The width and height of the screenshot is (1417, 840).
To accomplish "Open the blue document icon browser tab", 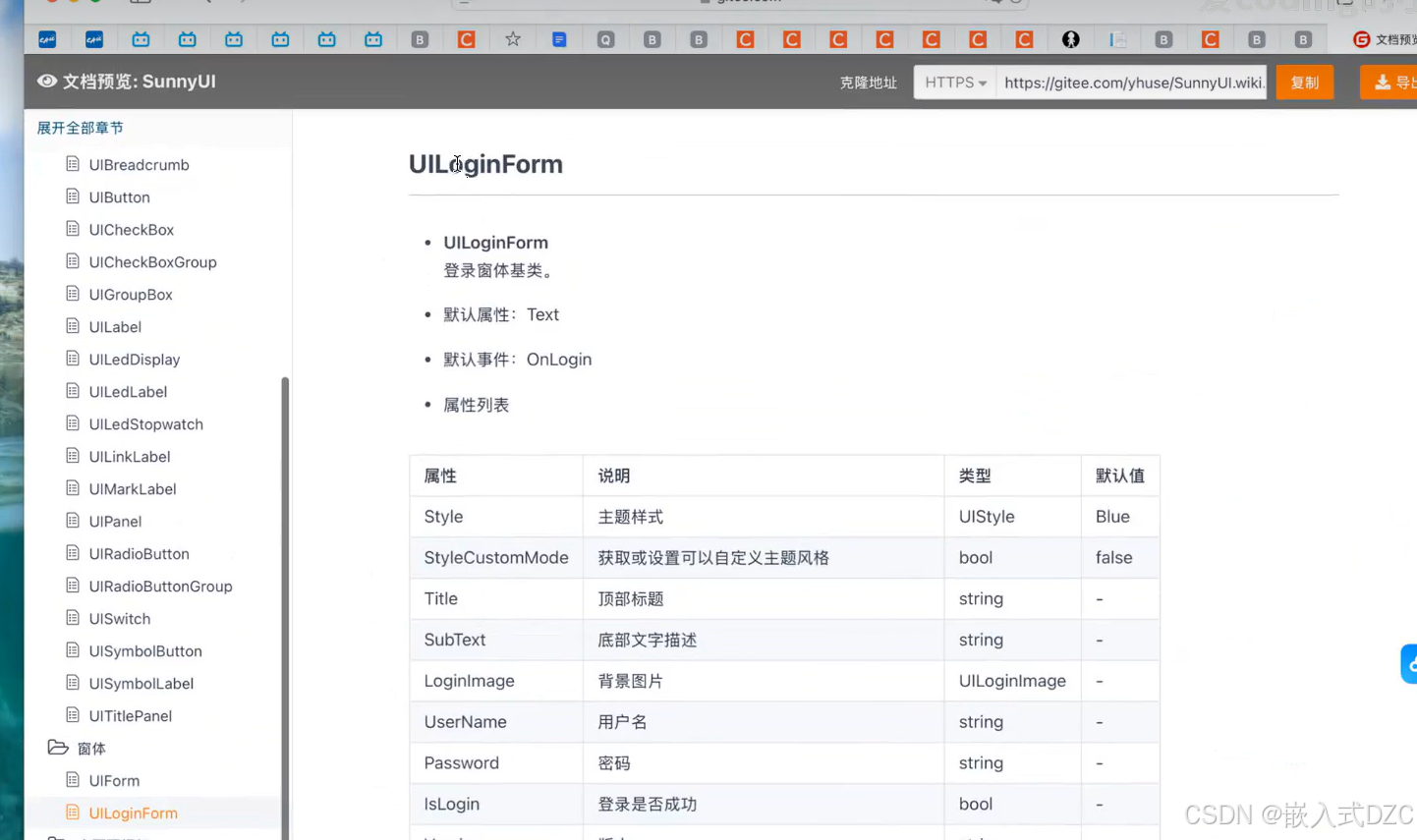I will (559, 39).
